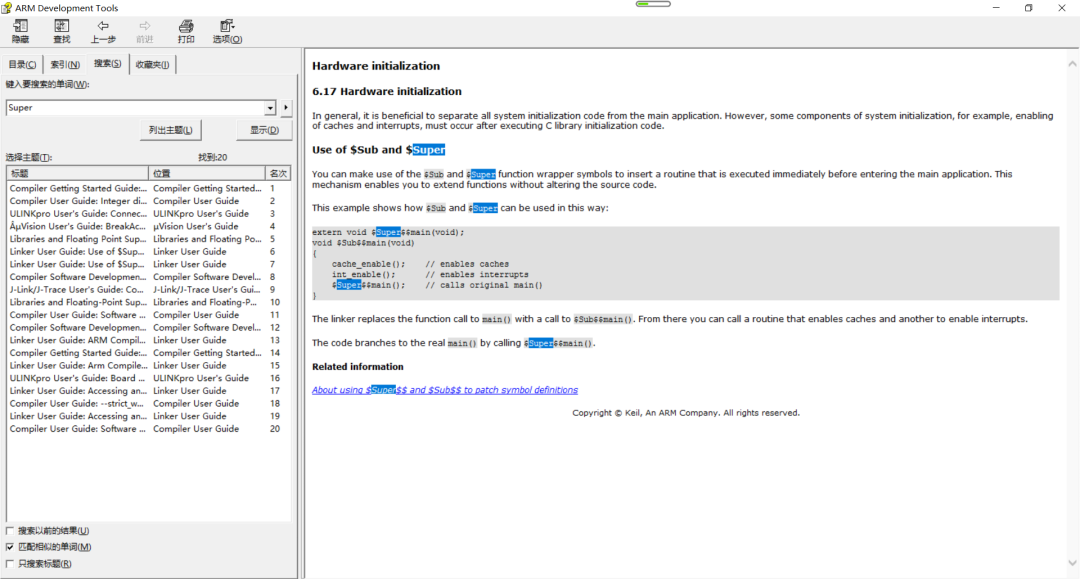The image size is (1080, 579).
Task: Click the 'Related information' heading
Action: [357, 367]
